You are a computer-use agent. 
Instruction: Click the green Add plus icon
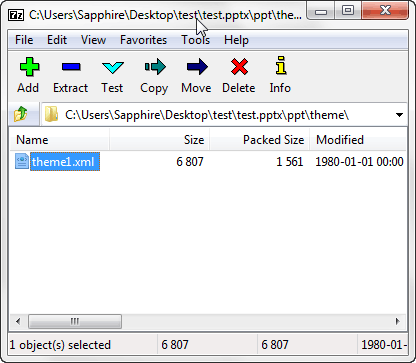(x=29, y=67)
